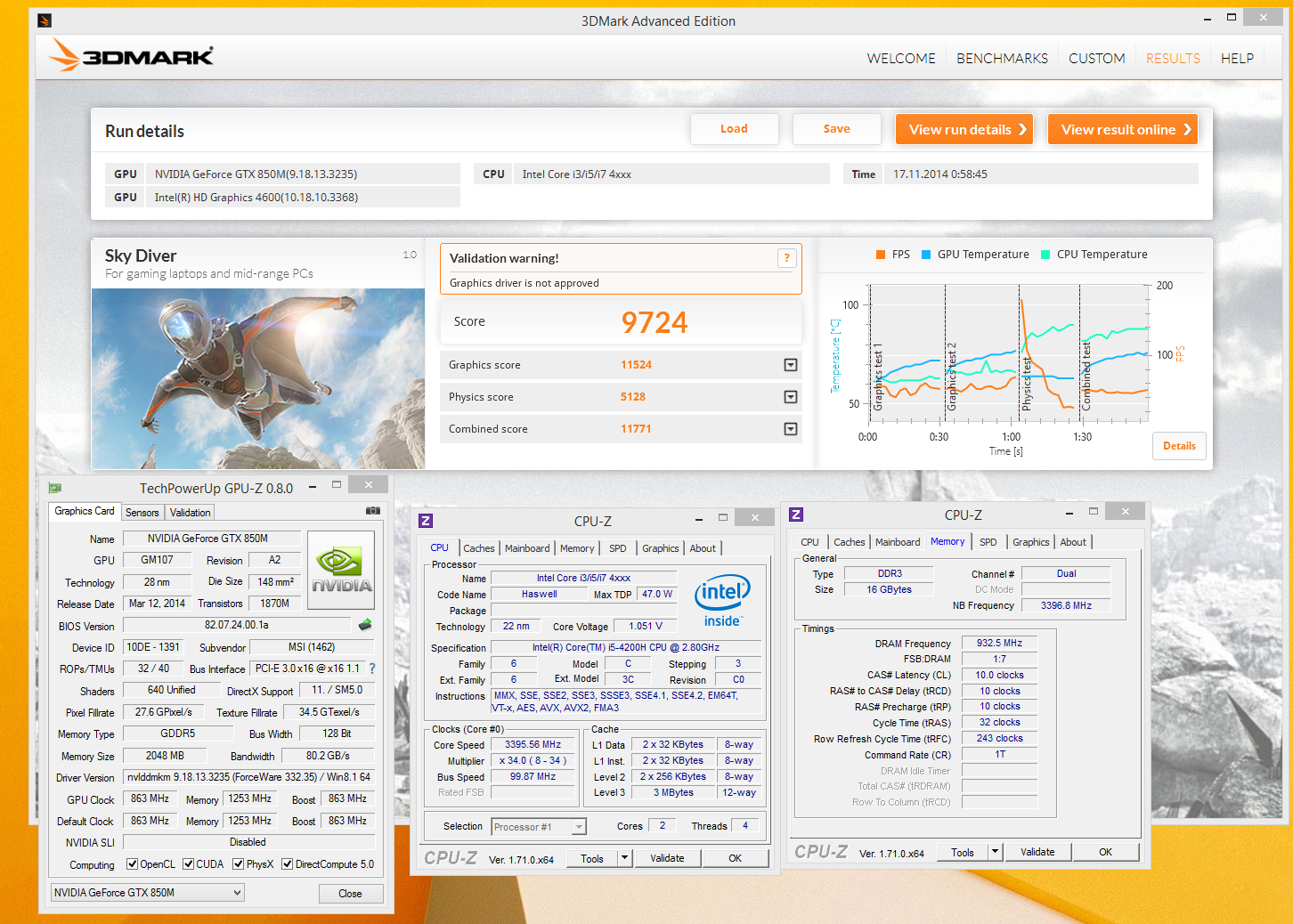Click the Graphics score value 11524
1293x924 pixels.
636,365
